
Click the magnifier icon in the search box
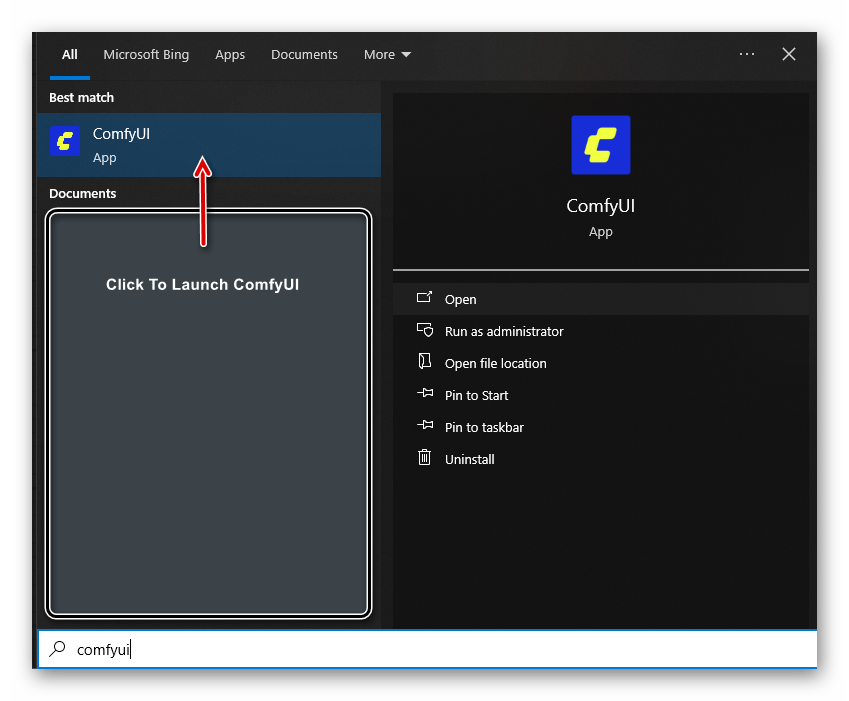[59, 649]
